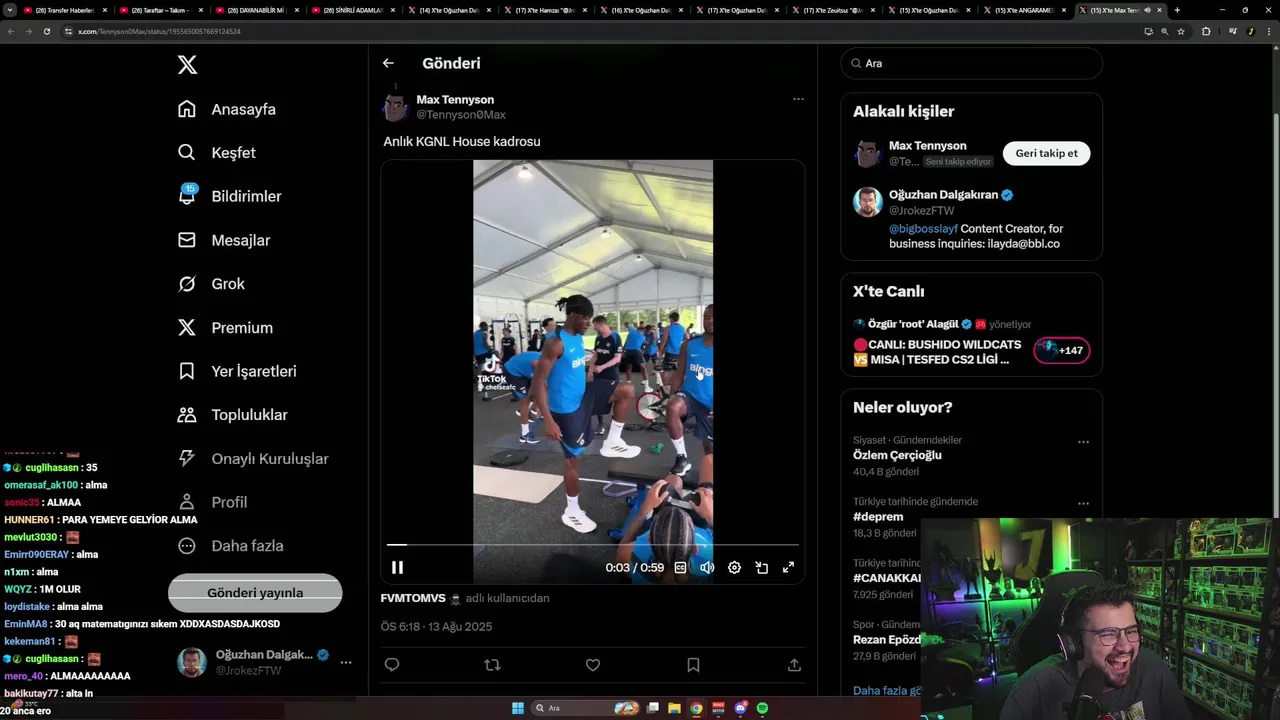Viewport: 1280px width, 720px height.
Task: Open @bigbosslayf mention link
Action: click(x=923, y=229)
